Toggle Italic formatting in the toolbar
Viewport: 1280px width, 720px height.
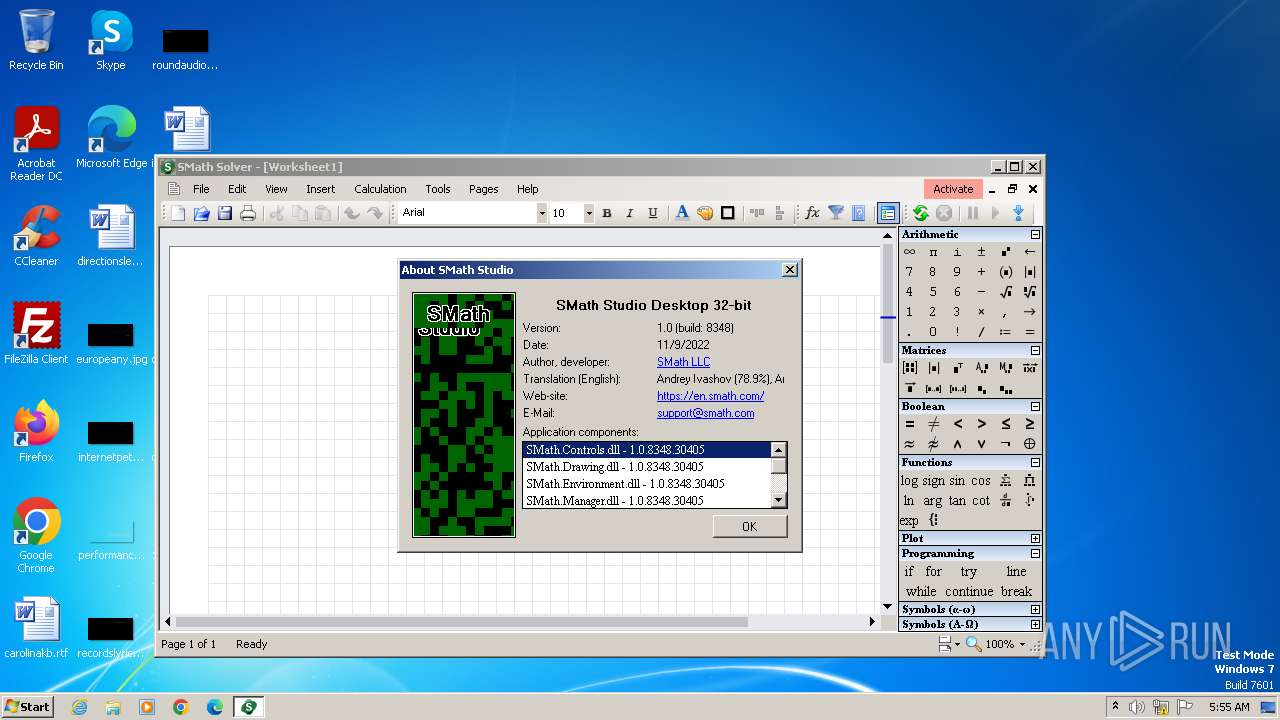click(x=630, y=213)
